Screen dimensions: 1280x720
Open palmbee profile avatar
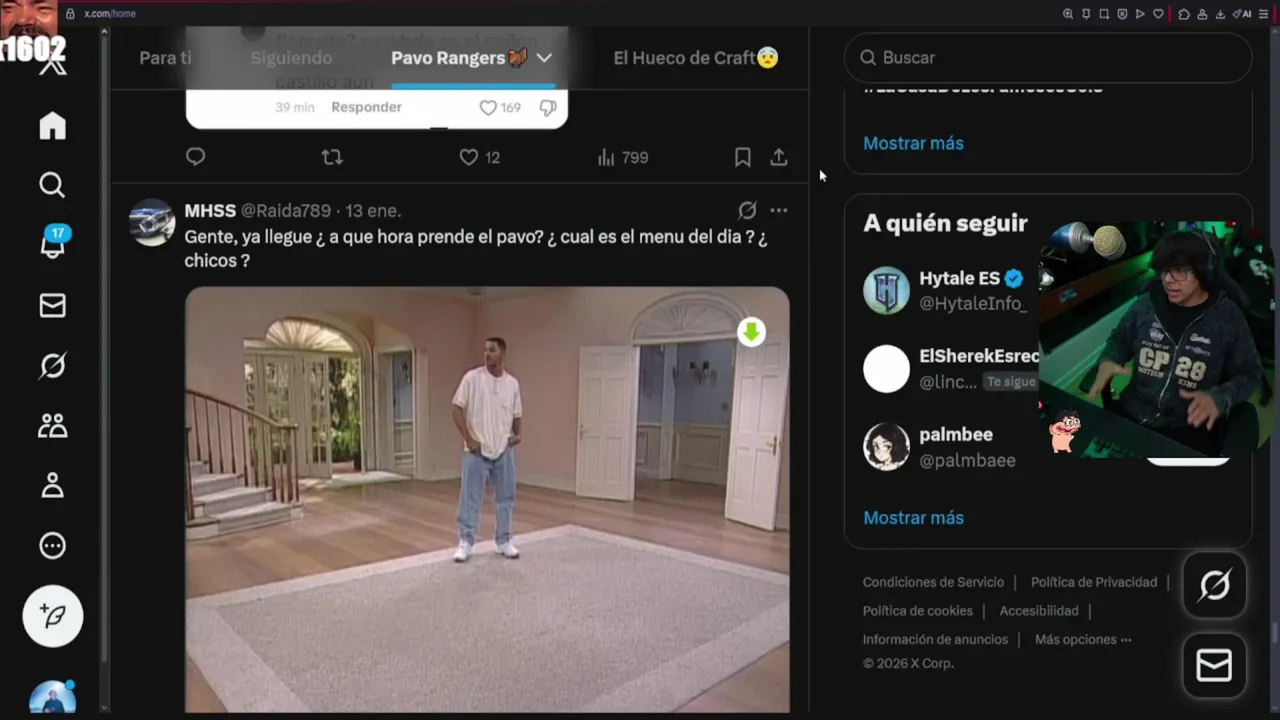click(x=886, y=446)
